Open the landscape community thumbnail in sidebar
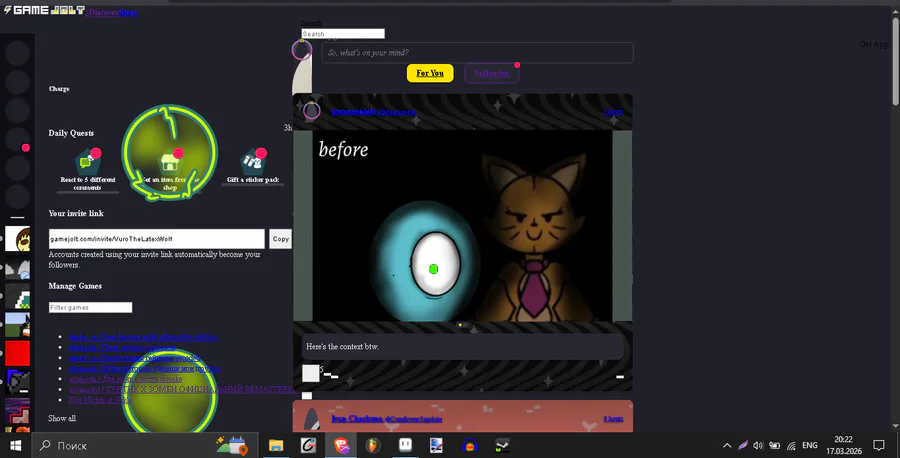The height and width of the screenshot is (458, 900). pyautogui.click(x=17, y=325)
